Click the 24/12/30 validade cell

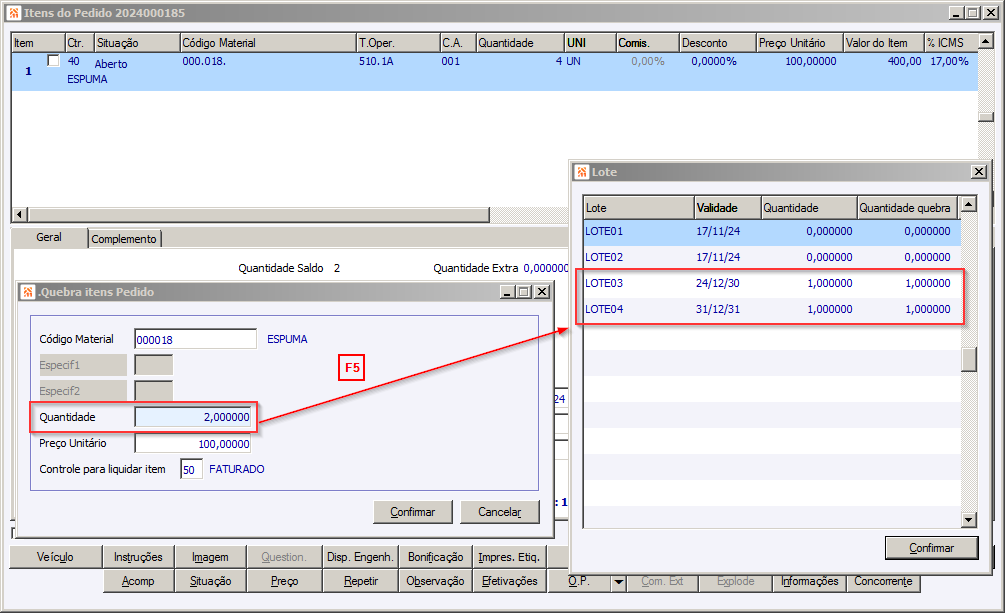[718, 283]
